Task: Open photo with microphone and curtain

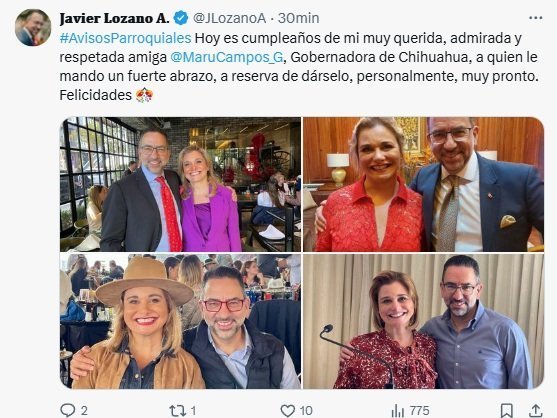Action: [x=423, y=321]
